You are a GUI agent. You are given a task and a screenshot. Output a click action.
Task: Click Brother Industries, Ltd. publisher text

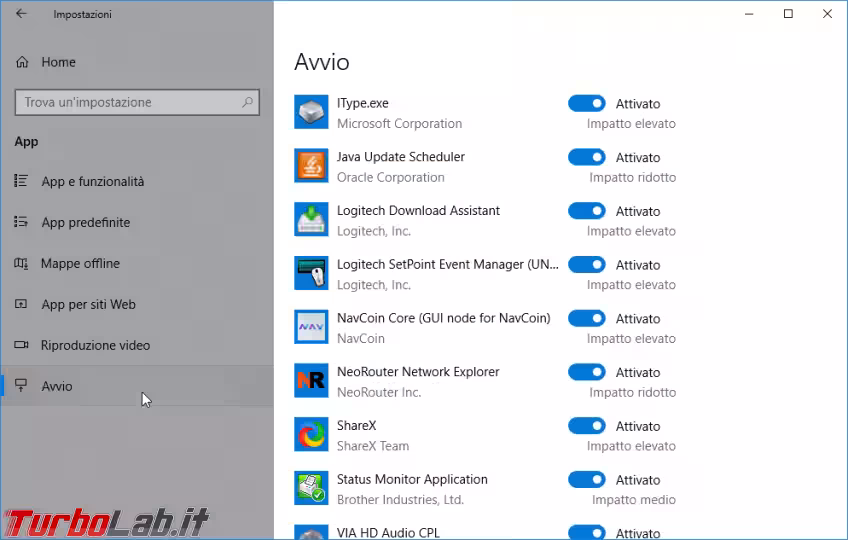[400, 499]
